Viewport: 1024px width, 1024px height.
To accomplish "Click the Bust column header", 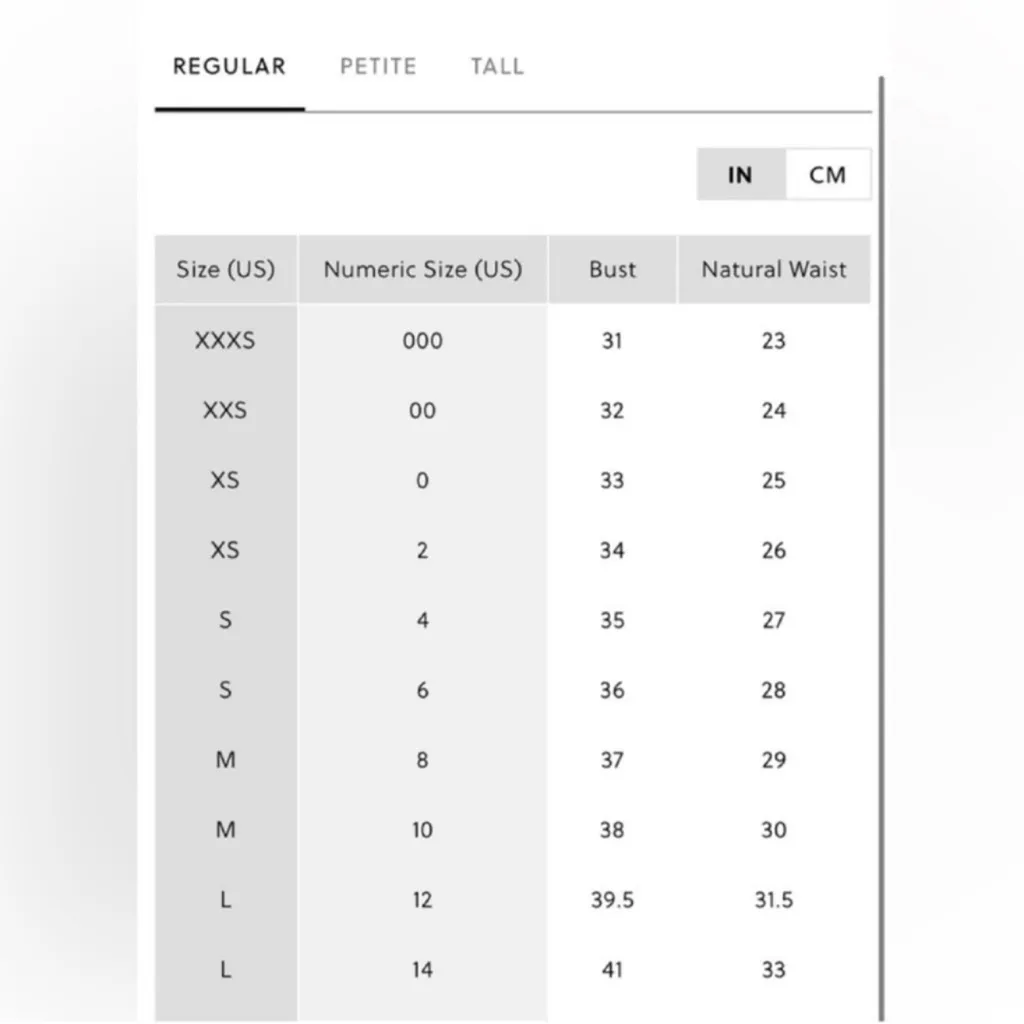I will click(x=612, y=270).
